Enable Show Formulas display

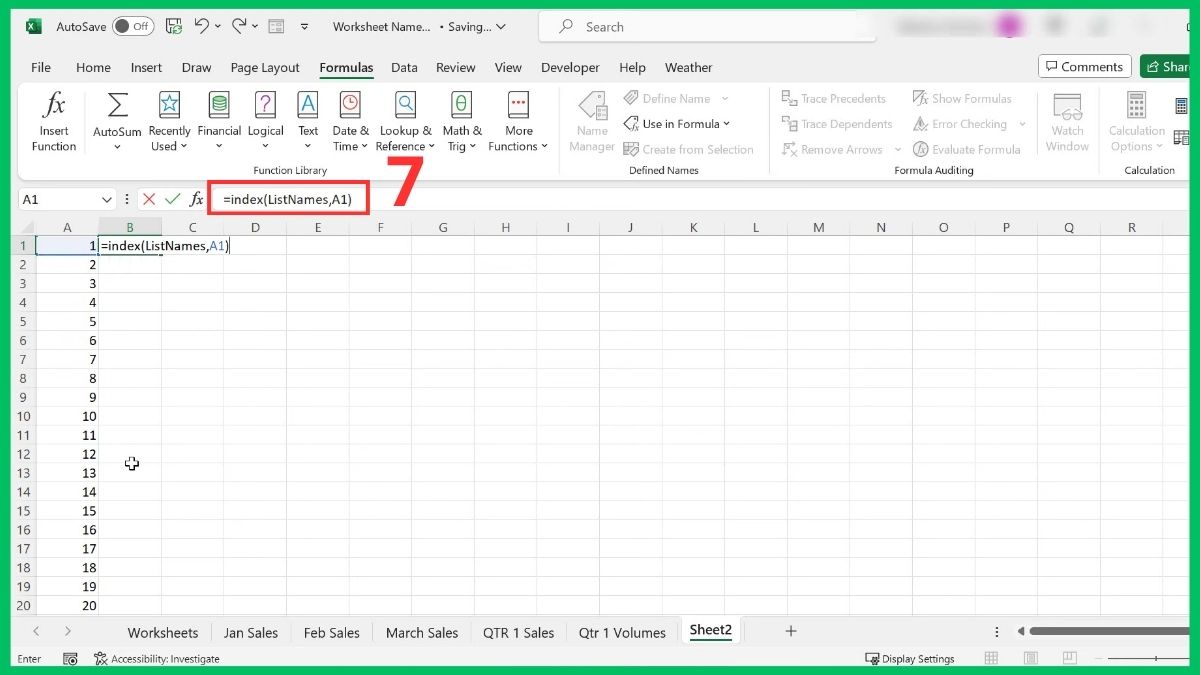pyautogui.click(x=963, y=97)
